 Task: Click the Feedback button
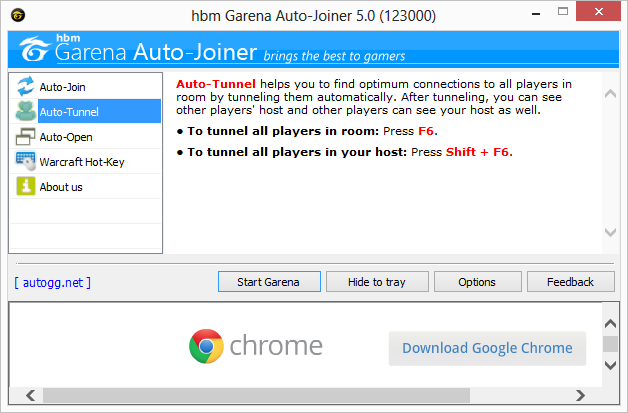571,282
